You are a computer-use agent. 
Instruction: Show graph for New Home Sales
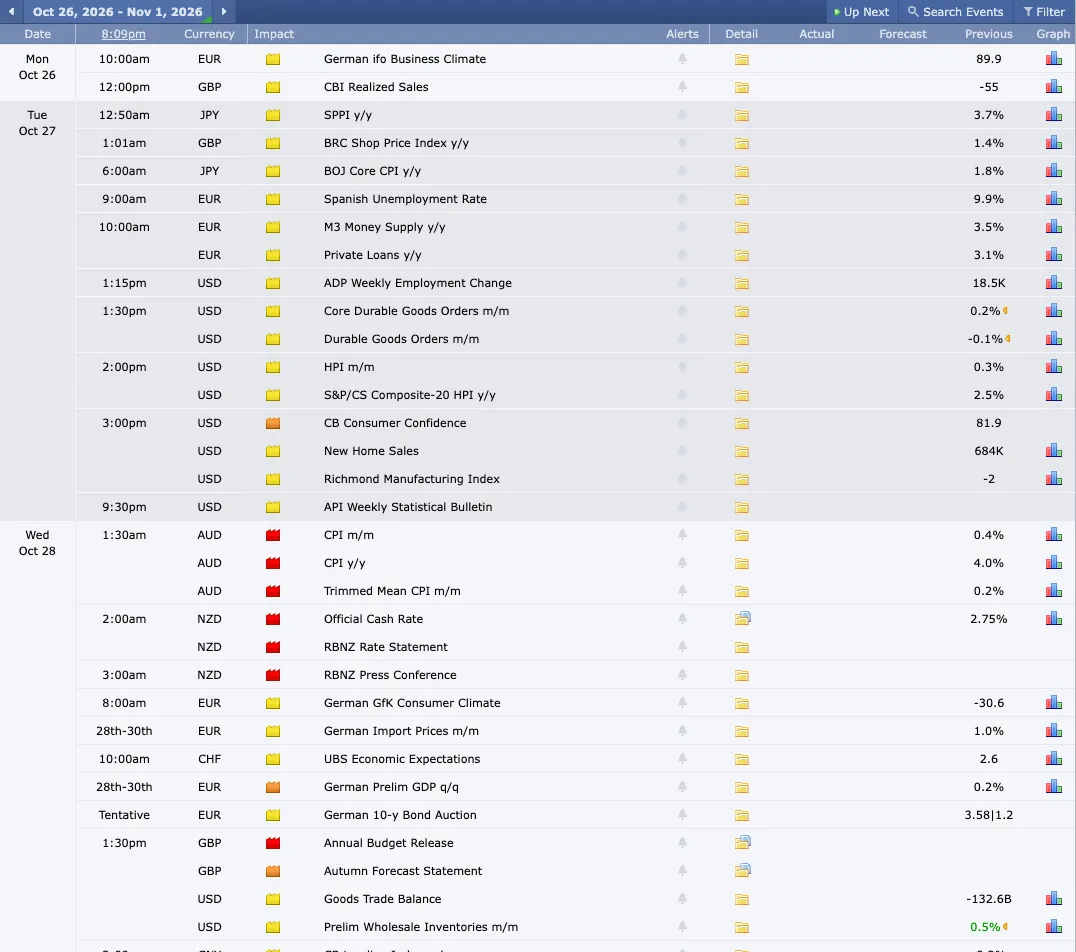[x=1053, y=451]
